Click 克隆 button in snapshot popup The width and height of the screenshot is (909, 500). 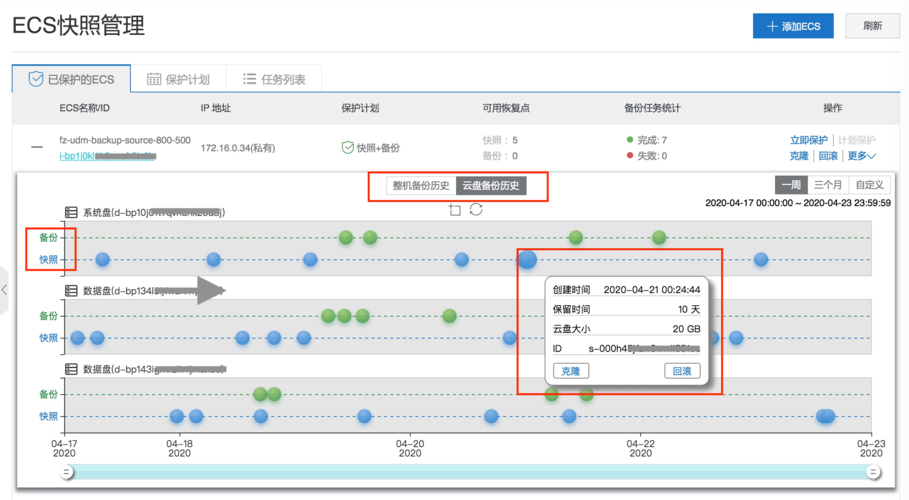[x=571, y=371]
